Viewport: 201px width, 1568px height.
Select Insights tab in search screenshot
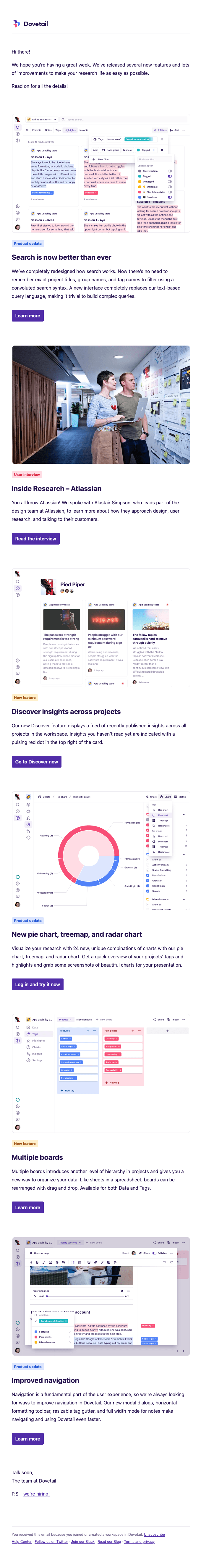[83, 130]
